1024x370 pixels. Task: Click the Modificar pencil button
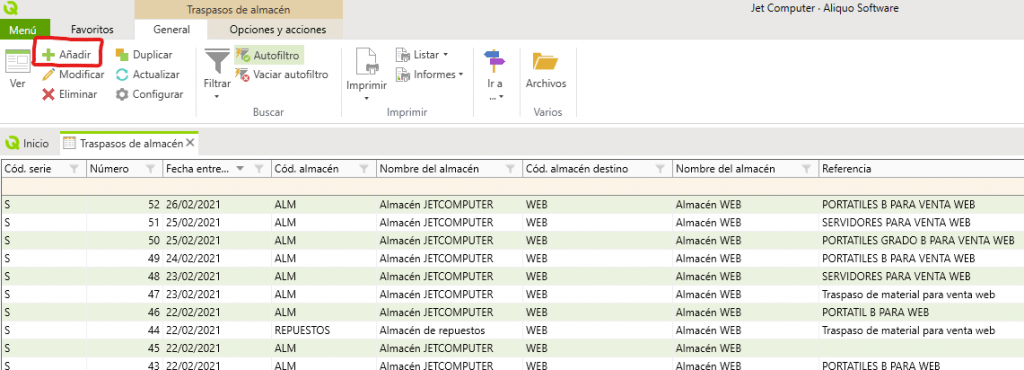[72, 74]
